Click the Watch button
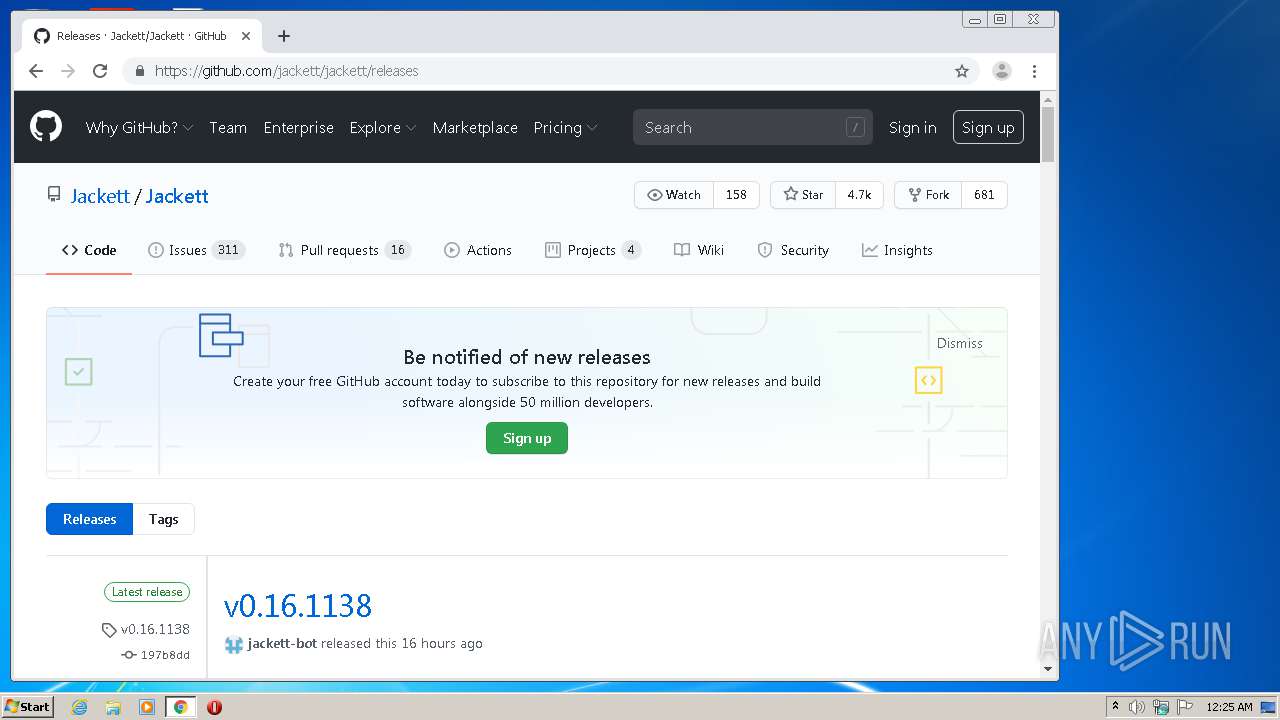Screen dimensions: 1280x720 point(674,195)
